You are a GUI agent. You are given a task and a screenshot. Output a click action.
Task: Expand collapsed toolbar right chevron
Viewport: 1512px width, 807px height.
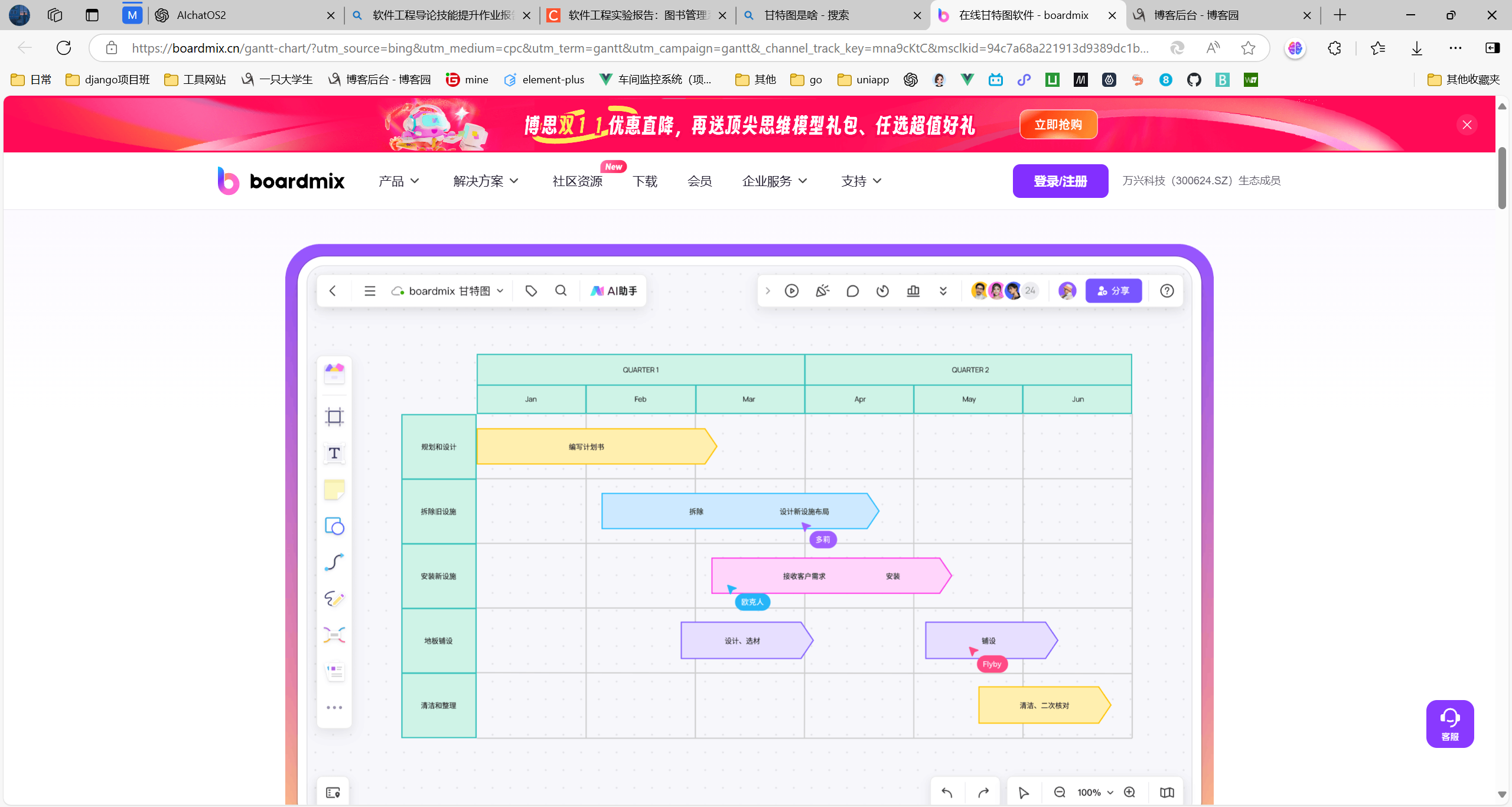click(768, 291)
